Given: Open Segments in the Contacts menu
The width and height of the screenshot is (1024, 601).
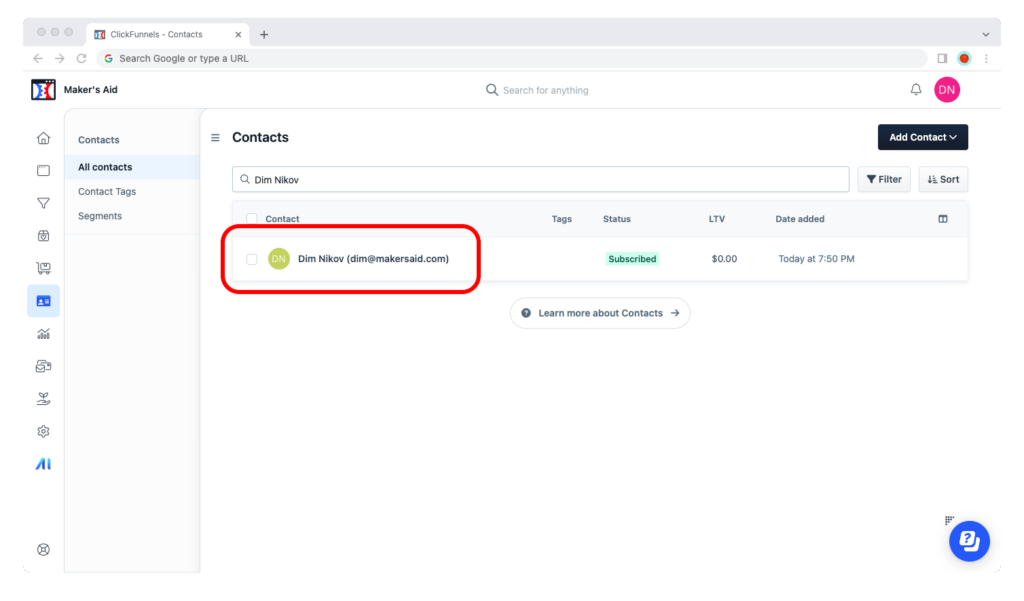Looking at the screenshot, I should click(100, 216).
